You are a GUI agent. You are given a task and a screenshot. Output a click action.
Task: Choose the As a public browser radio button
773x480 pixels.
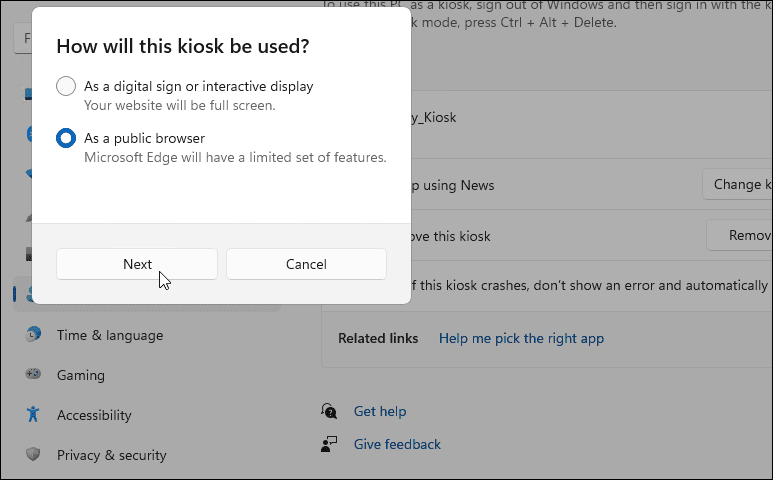[x=66, y=138]
